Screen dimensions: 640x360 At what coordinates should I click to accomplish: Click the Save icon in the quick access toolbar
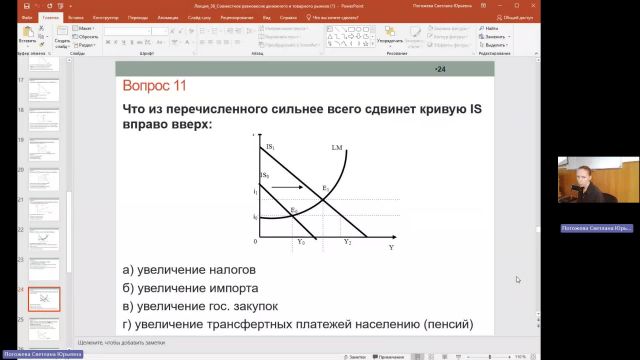(x=27, y=6)
